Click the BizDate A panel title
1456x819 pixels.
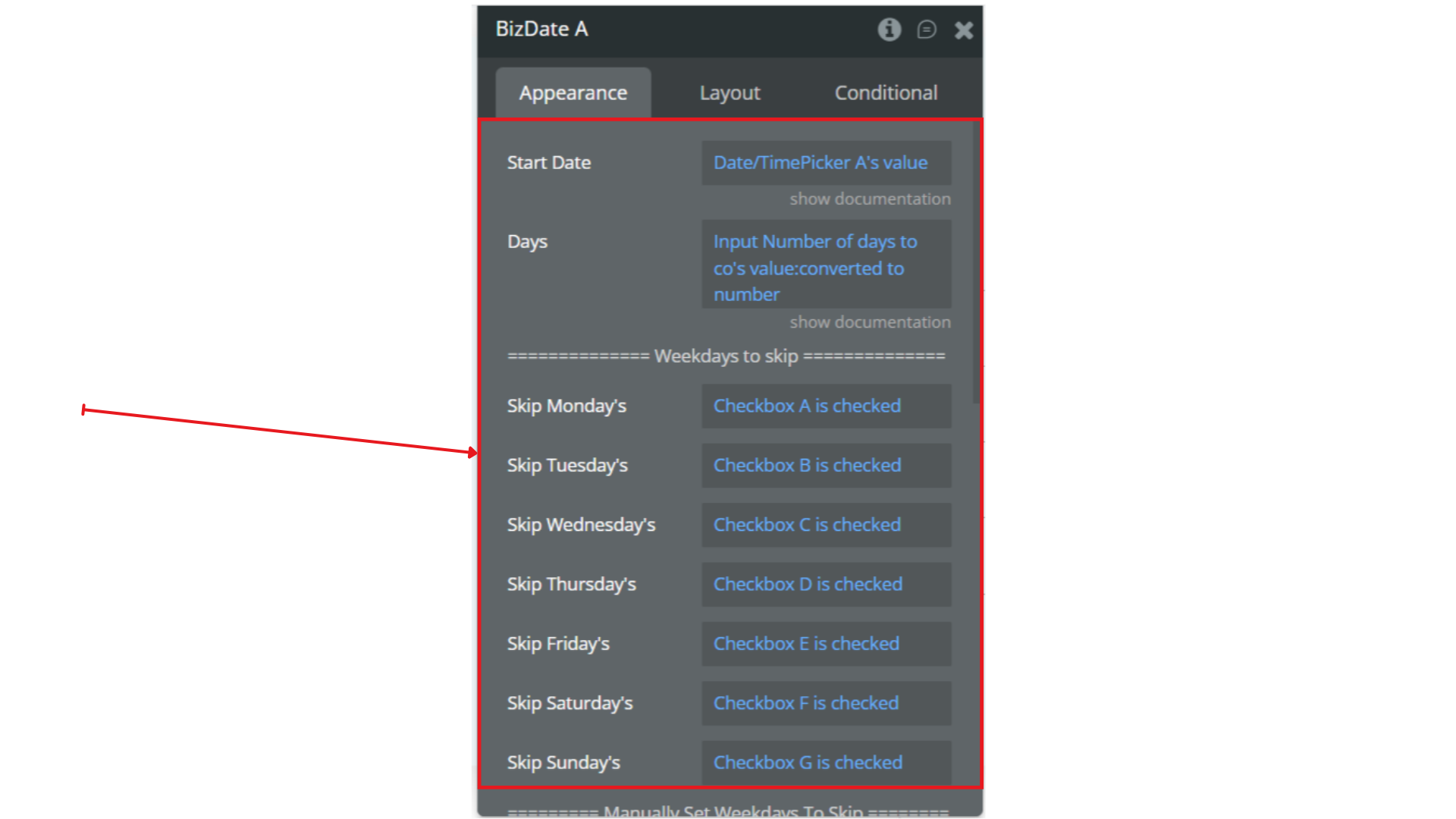[x=541, y=29]
